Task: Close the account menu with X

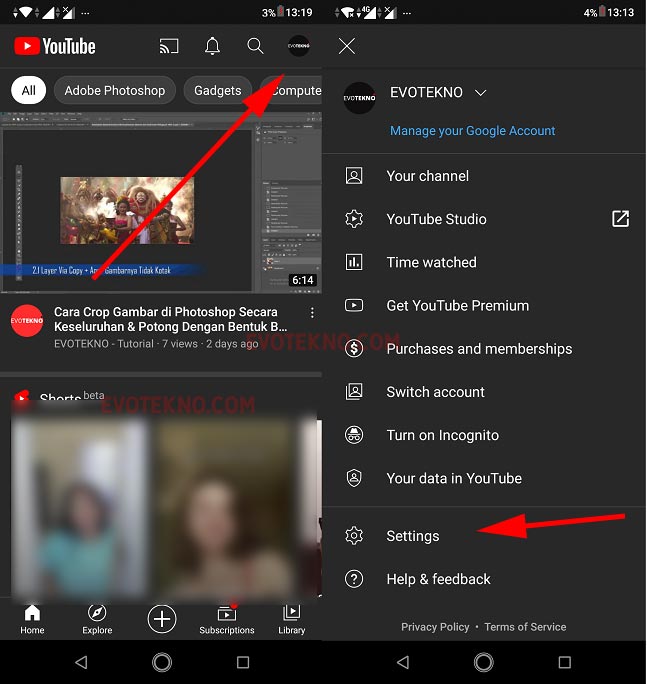Action: point(347,46)
